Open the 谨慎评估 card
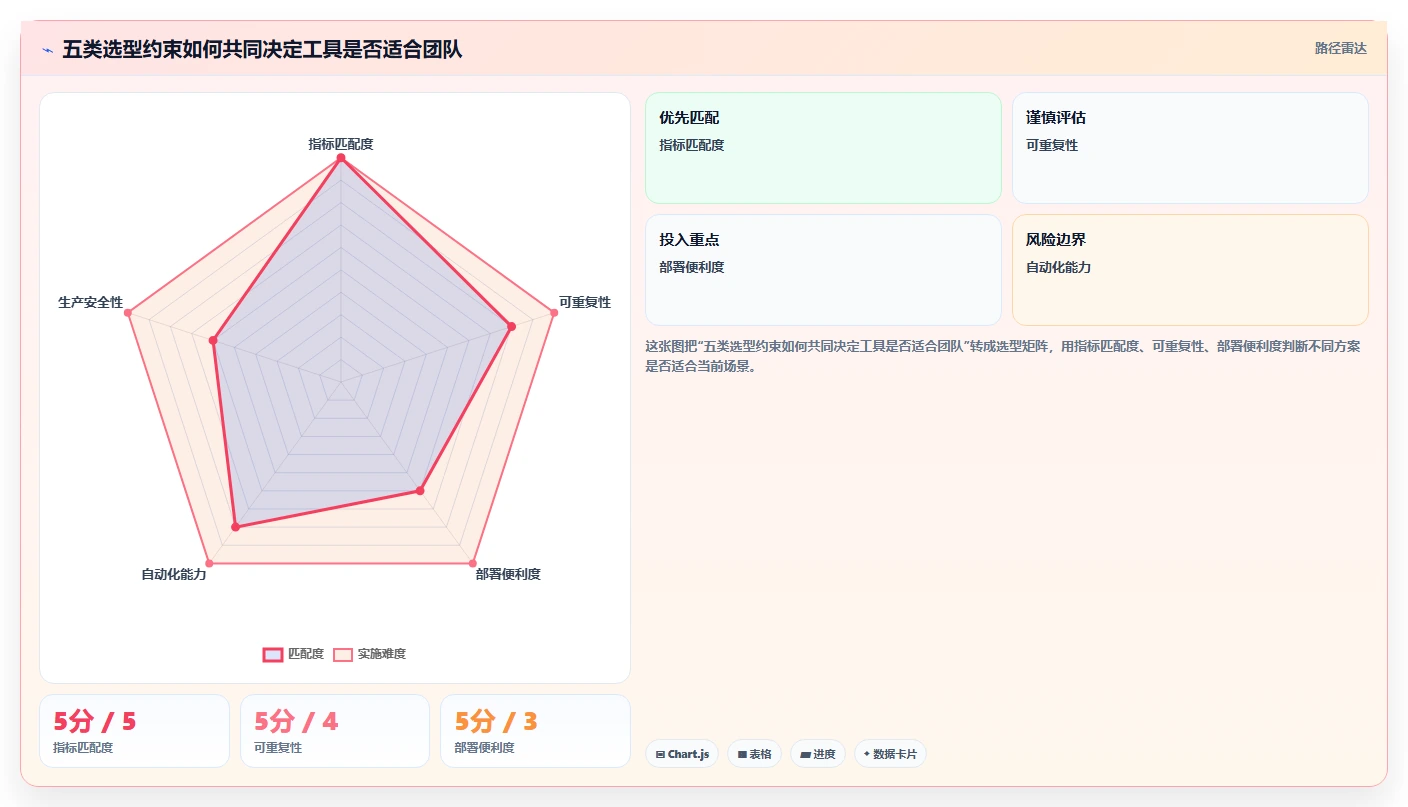The width and height of the screenshot is (1408, 807). [x=1190, y=148]
